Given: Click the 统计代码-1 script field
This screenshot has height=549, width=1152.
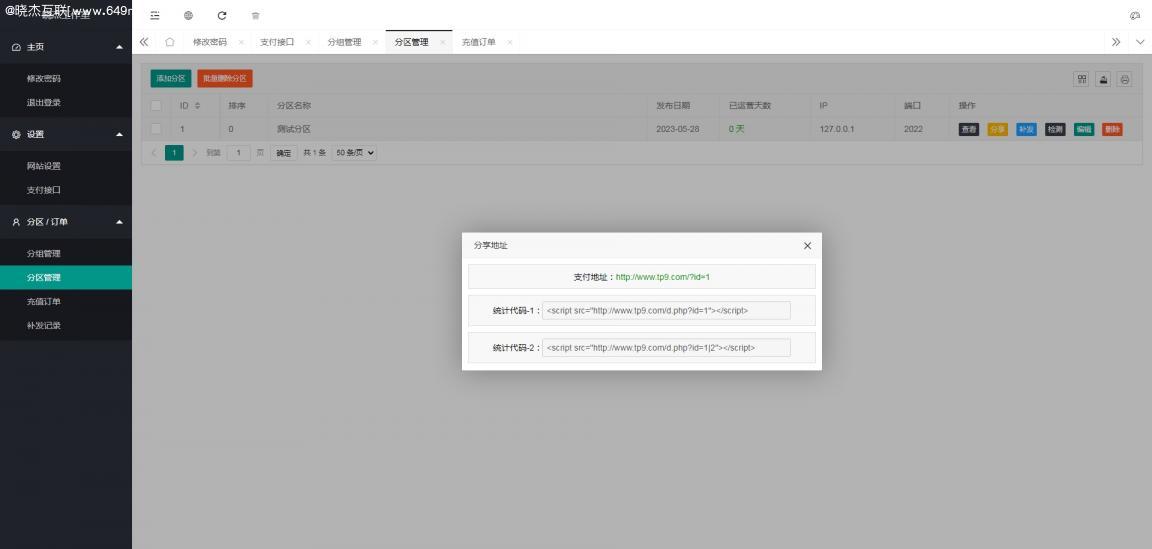Looking at the screenshot, I should (666, 310).
